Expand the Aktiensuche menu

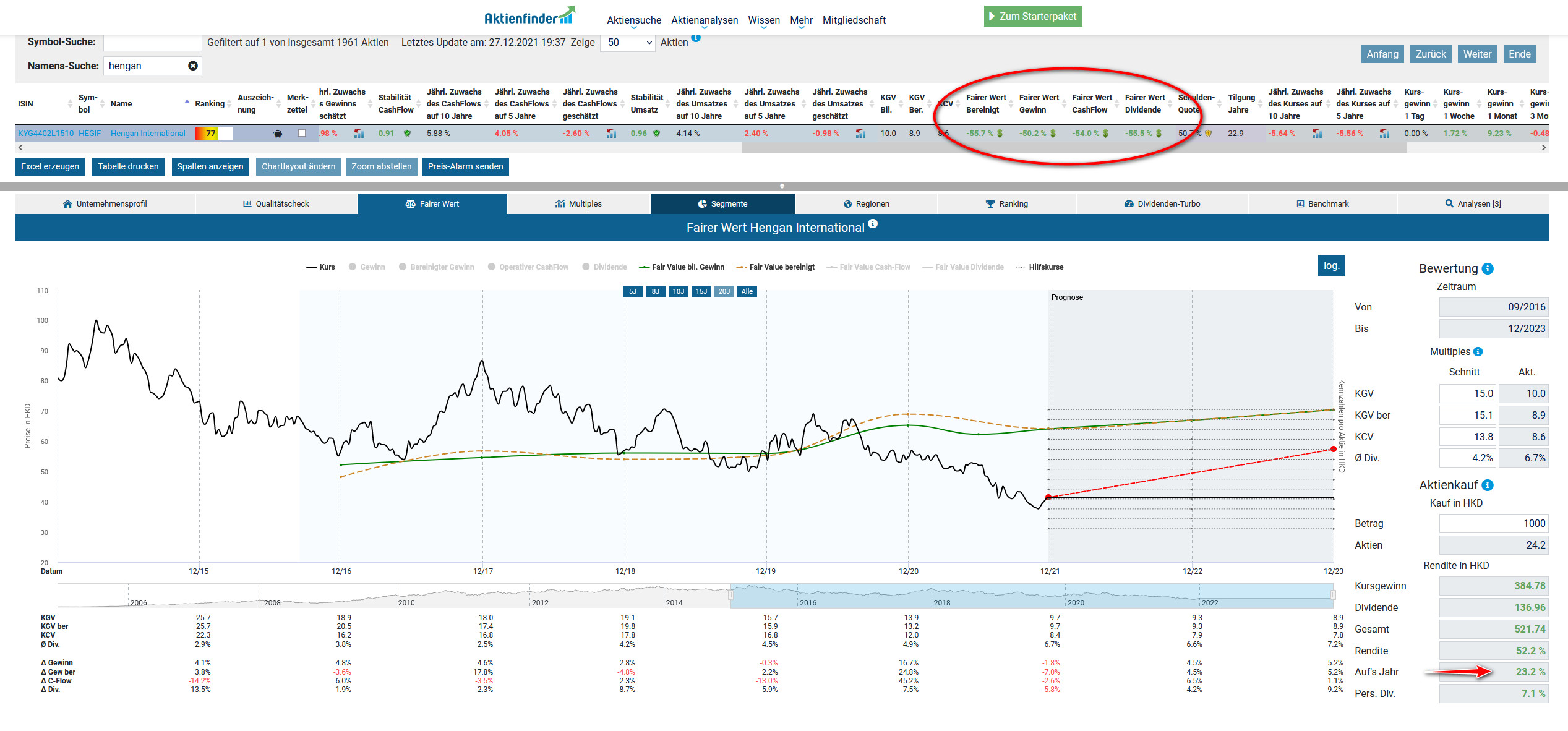tap(634, 20)
